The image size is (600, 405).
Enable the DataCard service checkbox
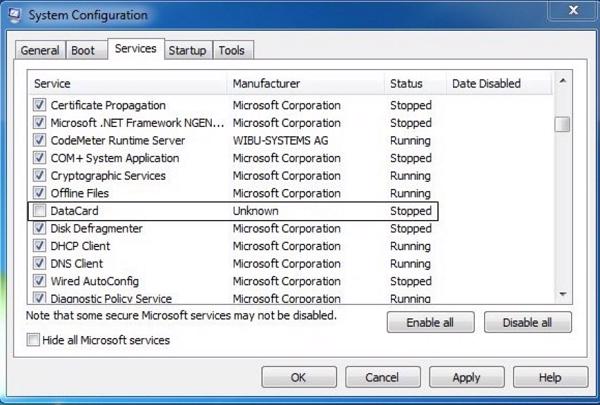click(40, 211)
